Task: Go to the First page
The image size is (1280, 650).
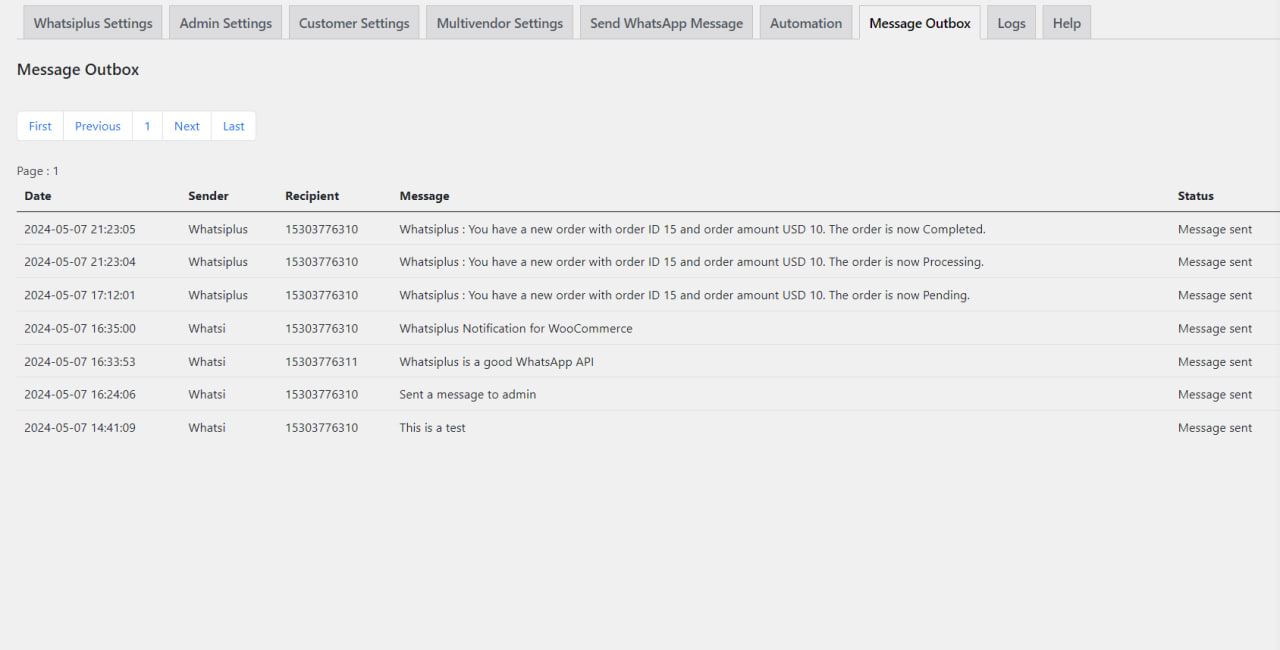Action: (39, 125)
